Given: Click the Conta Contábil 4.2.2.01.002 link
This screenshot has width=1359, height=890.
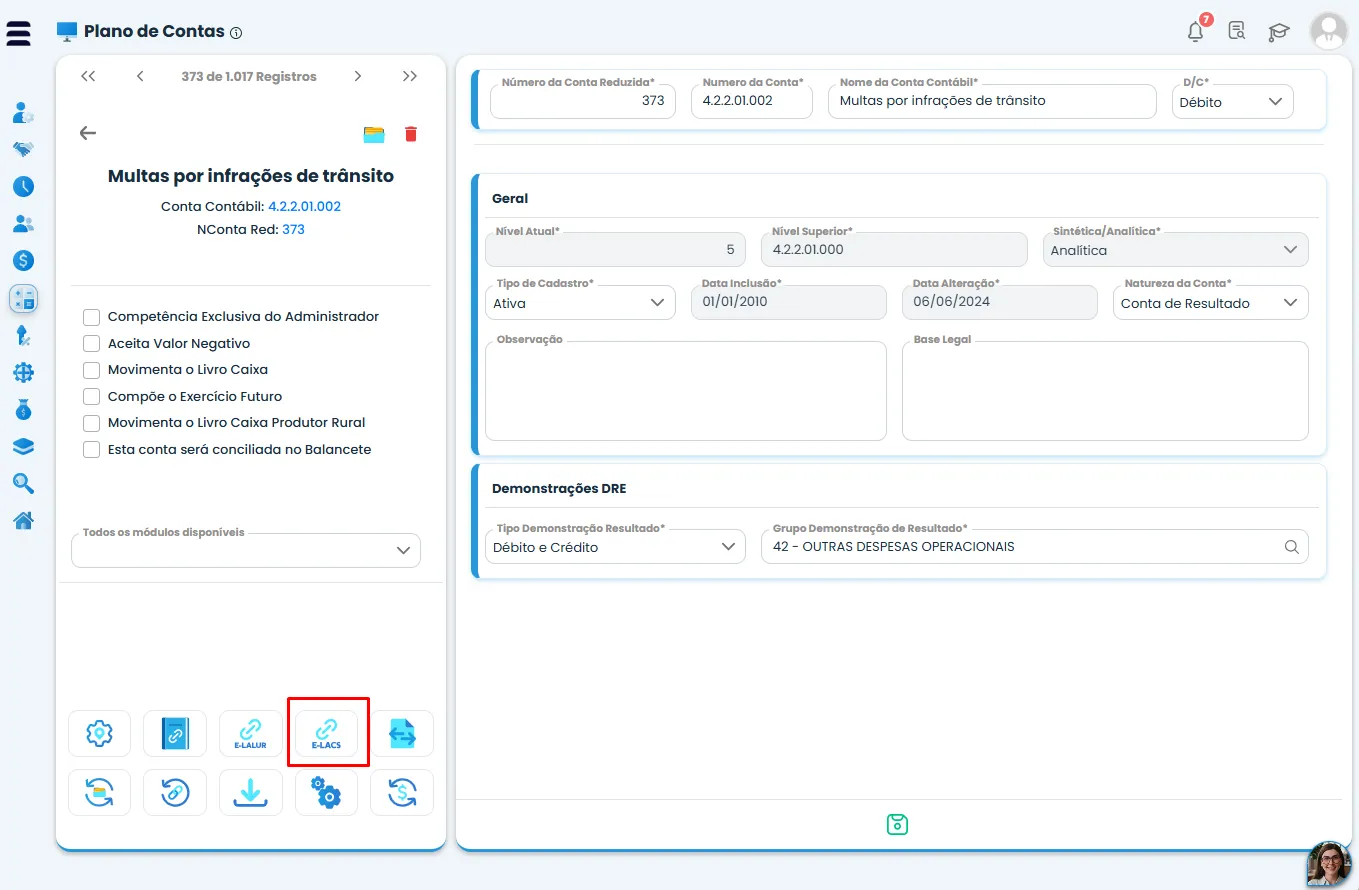Looking at the screenshot, I should coord(305,207).
